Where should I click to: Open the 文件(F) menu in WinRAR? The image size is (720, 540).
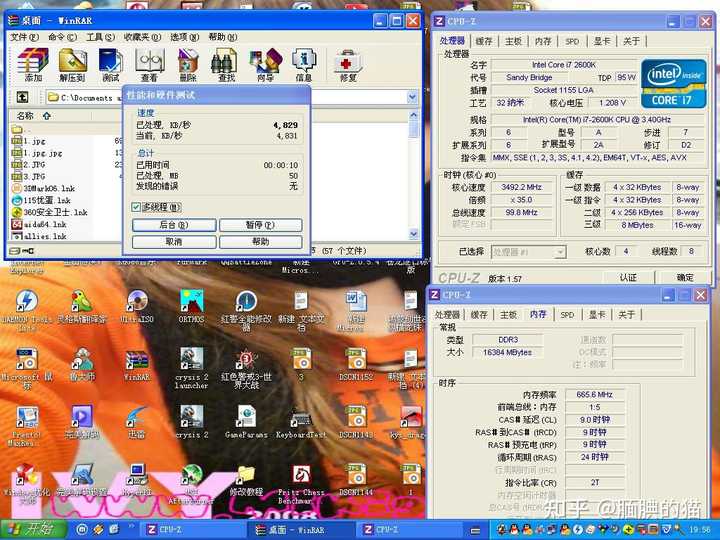point(25,37)
